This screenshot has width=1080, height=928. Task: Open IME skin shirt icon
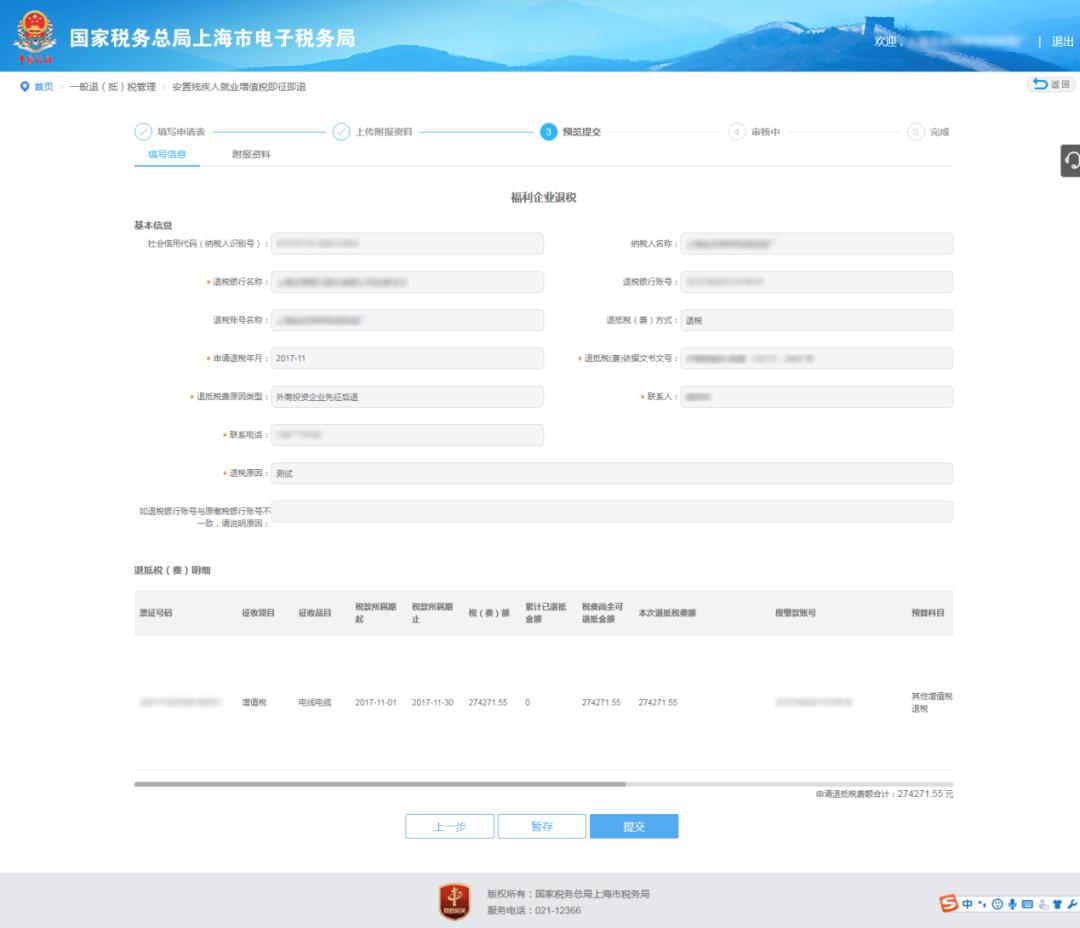click(x=1057, y=904)
